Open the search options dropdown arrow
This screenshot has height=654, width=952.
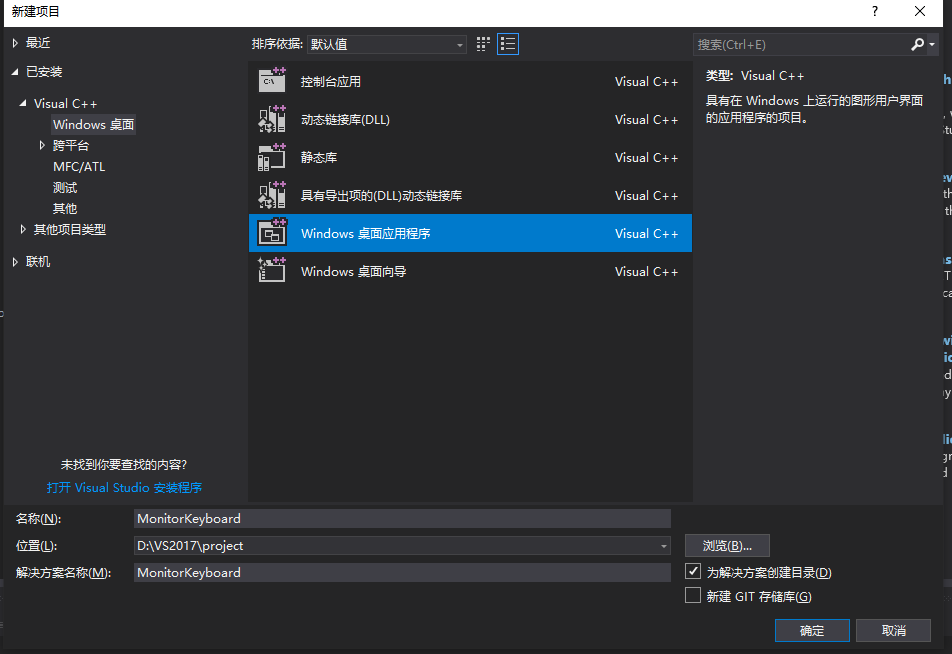coord(932,44)
